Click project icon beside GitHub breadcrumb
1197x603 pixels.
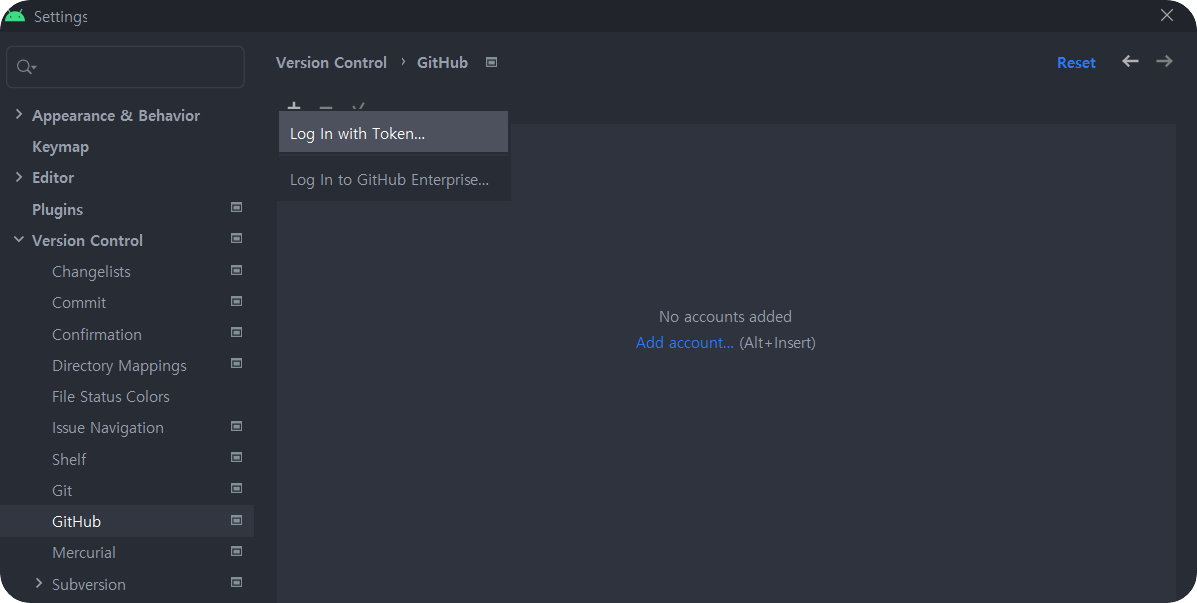(x=492, y=62)
